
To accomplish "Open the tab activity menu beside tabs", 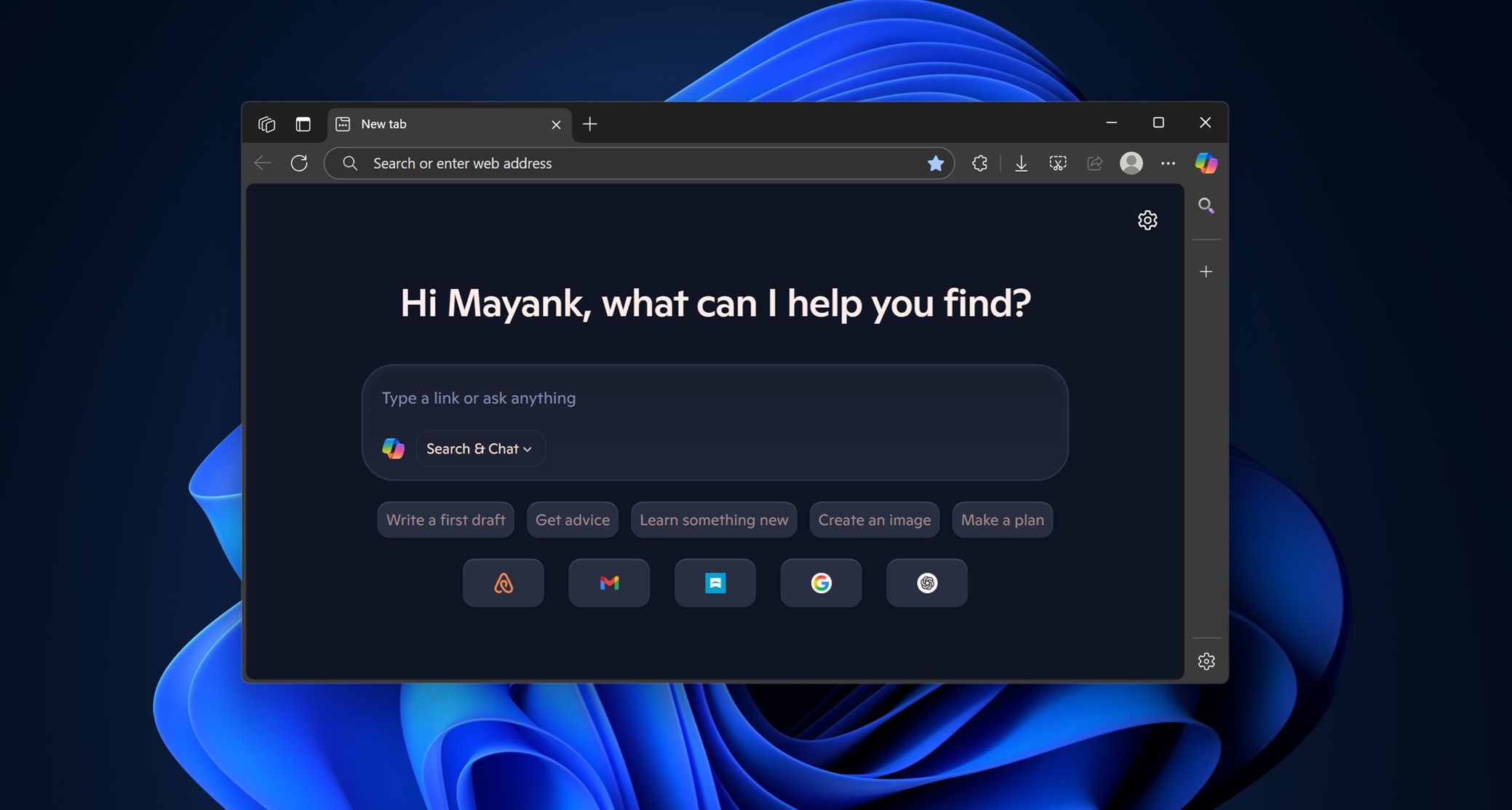I will [x=266, y=124].
